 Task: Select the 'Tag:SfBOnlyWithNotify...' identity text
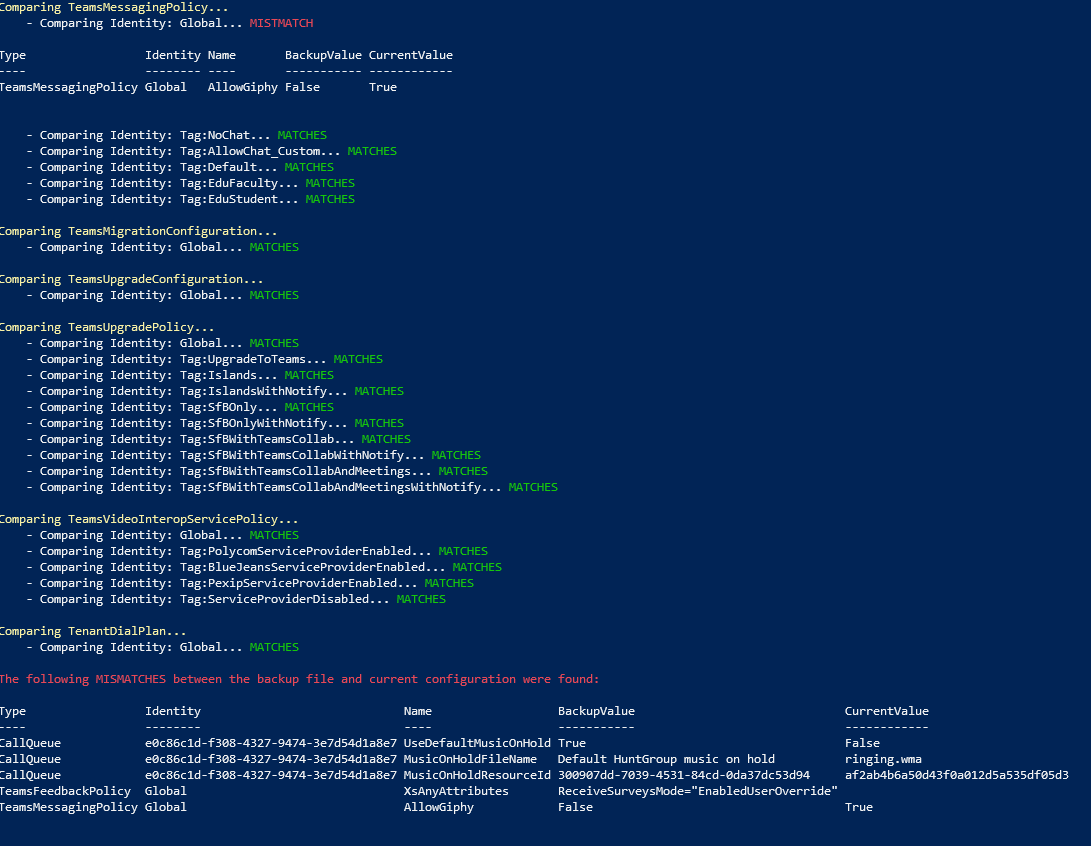[x=264, y=423]
